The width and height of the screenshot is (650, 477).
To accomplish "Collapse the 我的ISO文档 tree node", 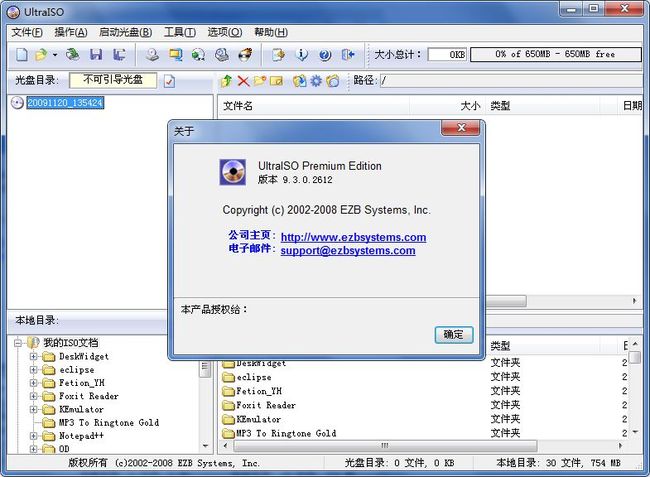I will click(x=17, y=343).
